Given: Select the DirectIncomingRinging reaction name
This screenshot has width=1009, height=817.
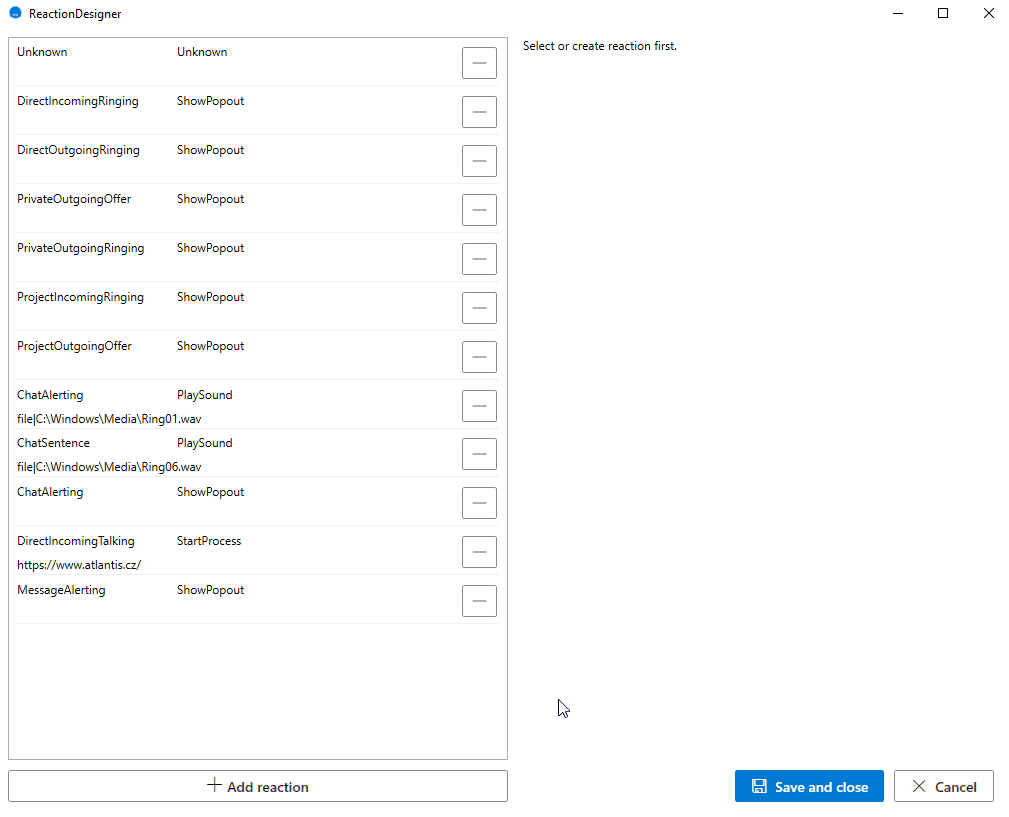Looking at the screenshot, I should coord(78,101).
